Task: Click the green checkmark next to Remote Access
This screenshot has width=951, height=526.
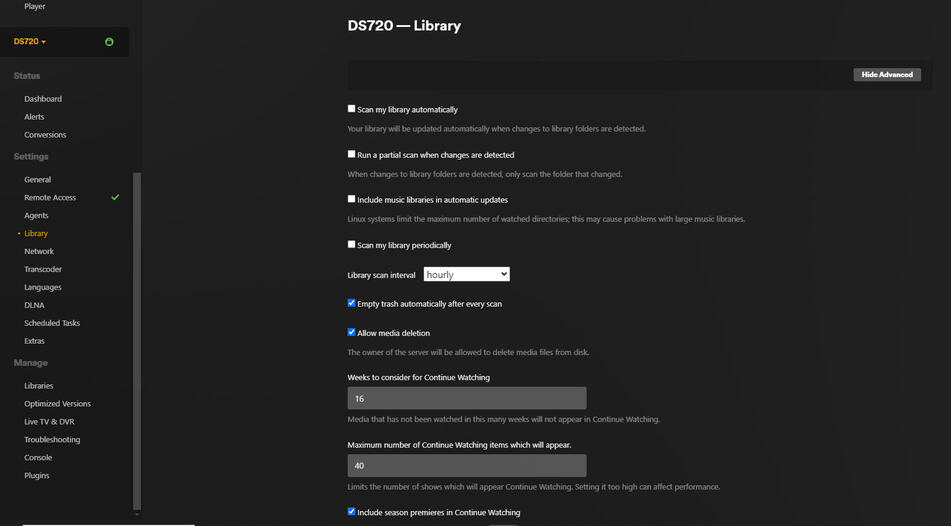Action: pos(115,197)
